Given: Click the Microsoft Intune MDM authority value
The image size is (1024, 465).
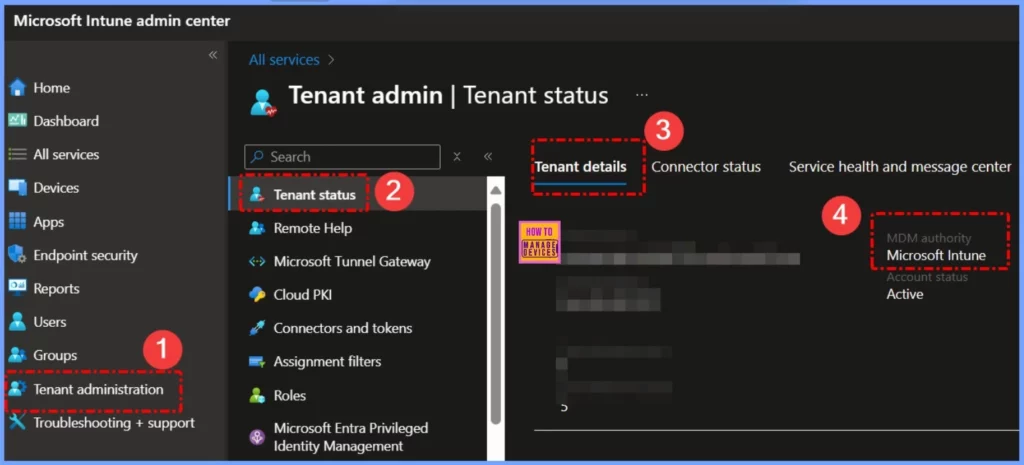Looking at the screenshot, I should coord(936,255).
